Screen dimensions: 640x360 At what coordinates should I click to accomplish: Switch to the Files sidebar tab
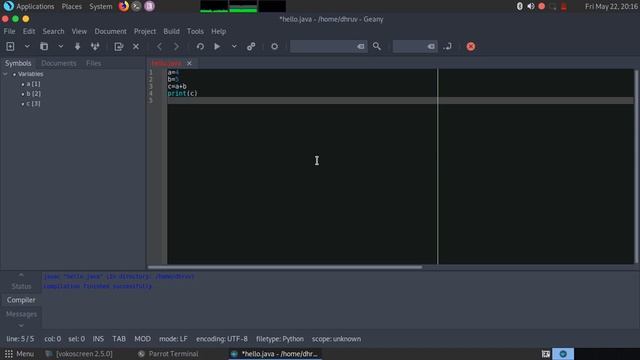(x=93, y=63)
